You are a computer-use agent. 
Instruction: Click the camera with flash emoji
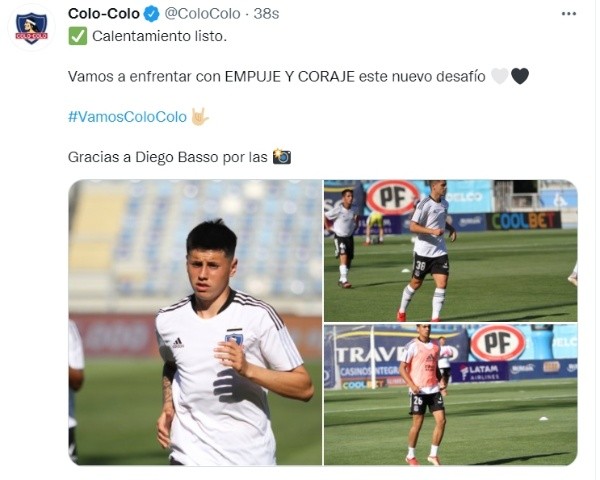tap(282, 157)
